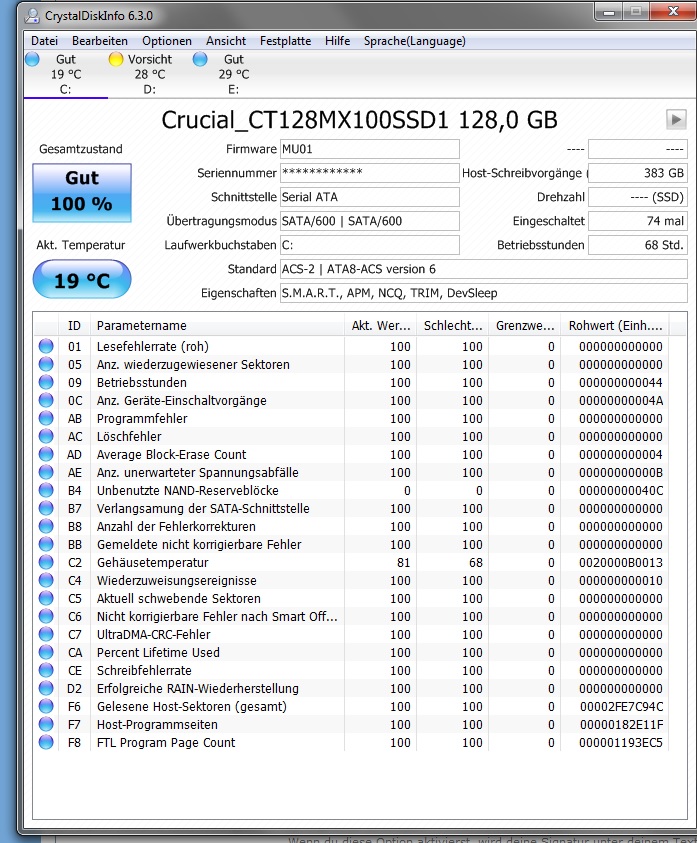Click the Parametername column header
697x843 pixels.
217,325
